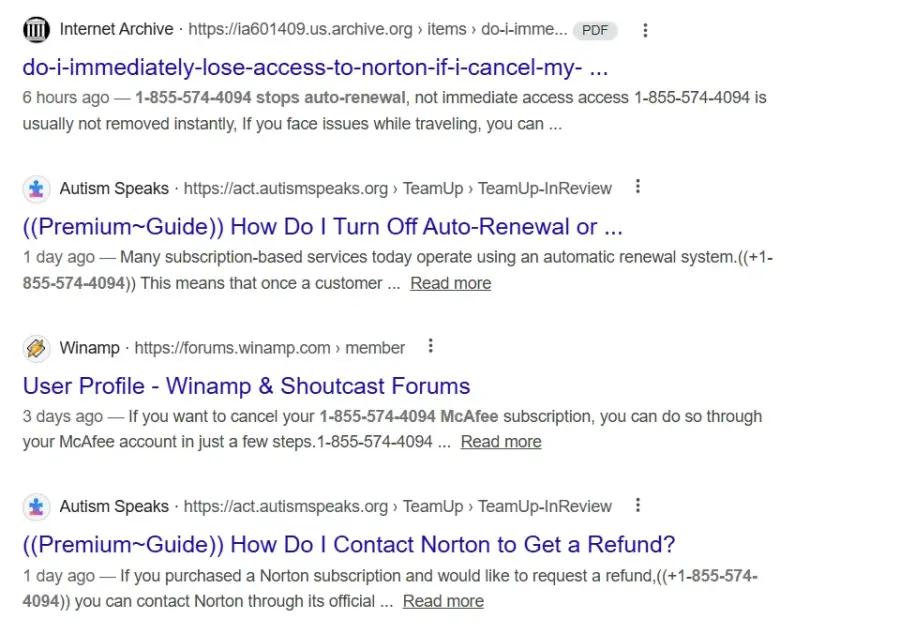The width and height of the screenshot is (900, 634).
Task: Open the do-i-immediately-lose-access-to-norton result title
Action: (315, 68)
